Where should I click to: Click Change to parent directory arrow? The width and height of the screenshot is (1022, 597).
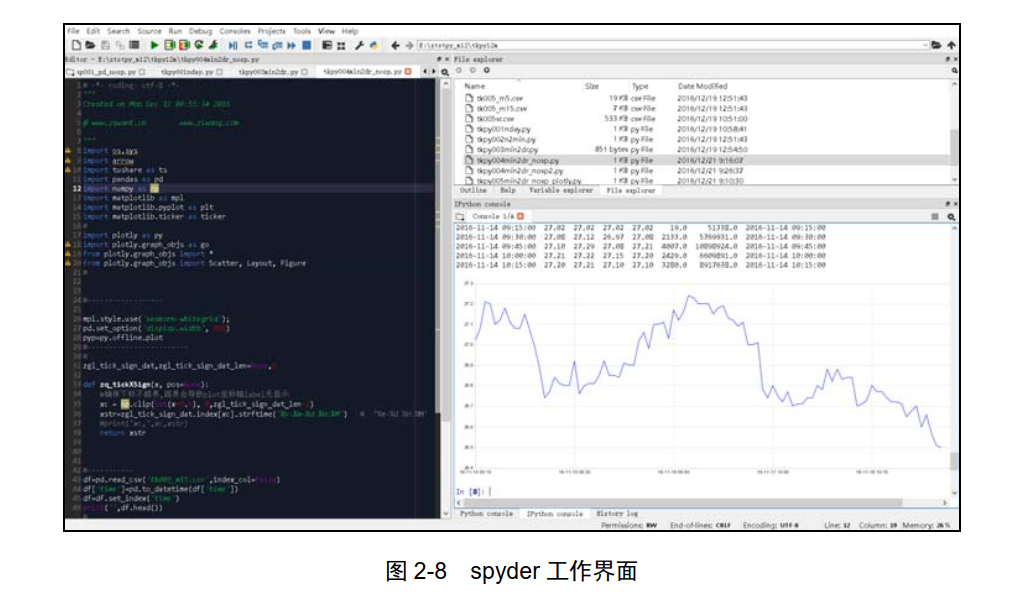(x=952, y=45)
